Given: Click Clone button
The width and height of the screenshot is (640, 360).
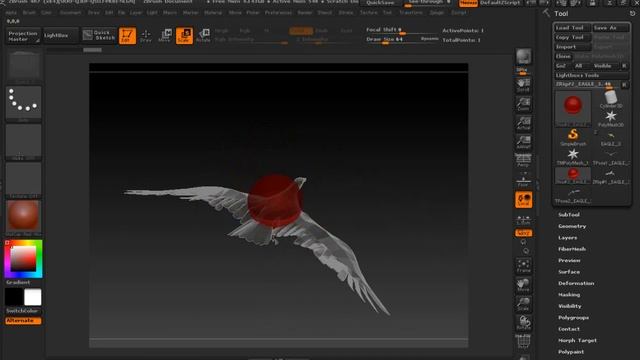Looking at the screenshot, I should tap(563, 56).
